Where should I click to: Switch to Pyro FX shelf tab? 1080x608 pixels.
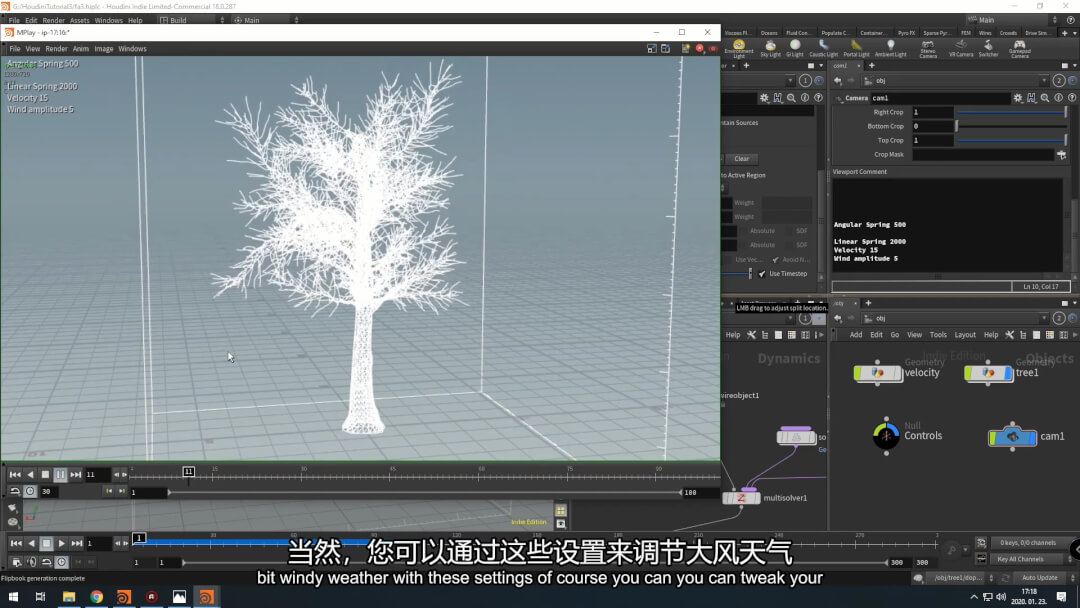point(906,32)
